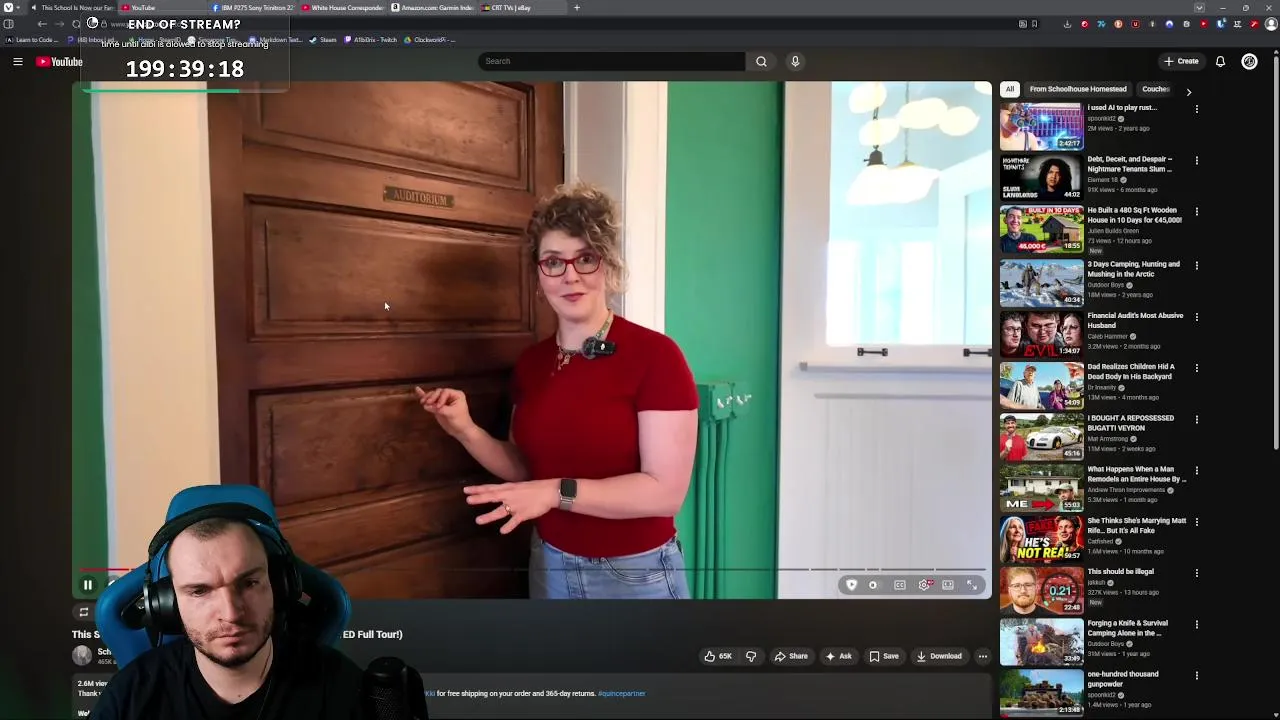
Task: Select the All filter chip
Action: click(1010, 89)
